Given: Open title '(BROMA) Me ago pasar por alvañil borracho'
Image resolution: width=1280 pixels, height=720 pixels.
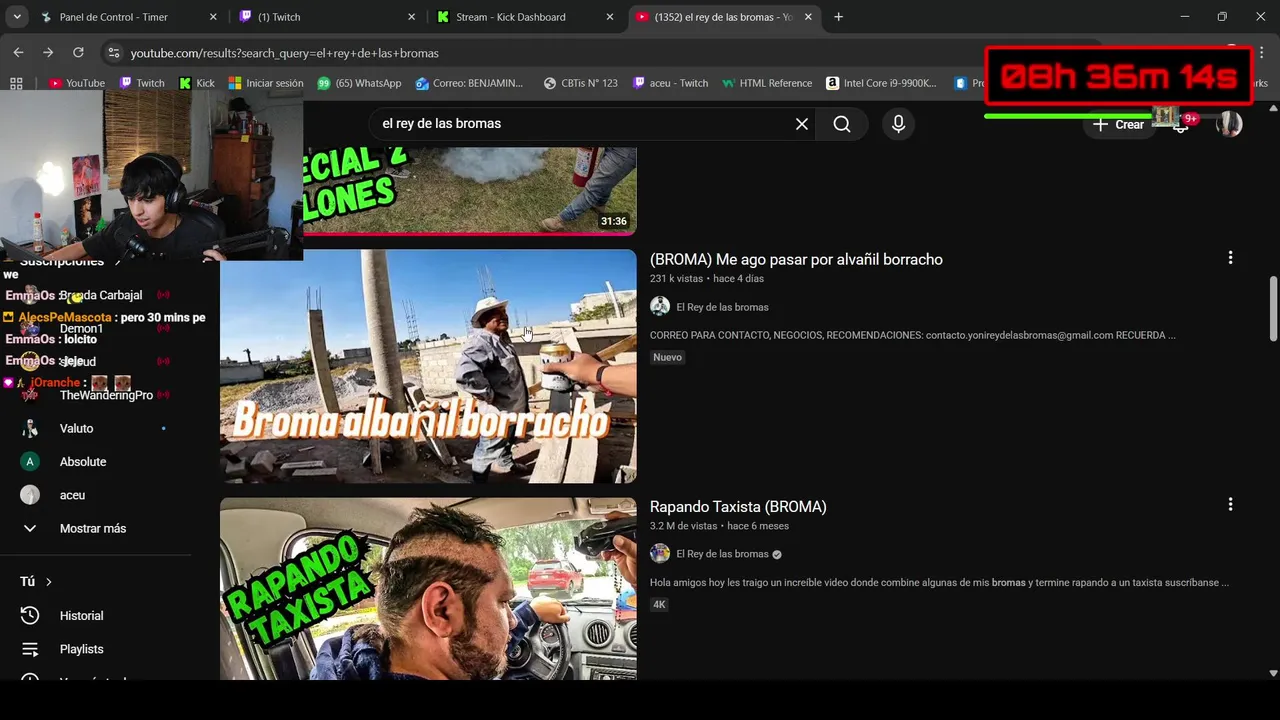Looking at the screenshot, I should point(796,259).
